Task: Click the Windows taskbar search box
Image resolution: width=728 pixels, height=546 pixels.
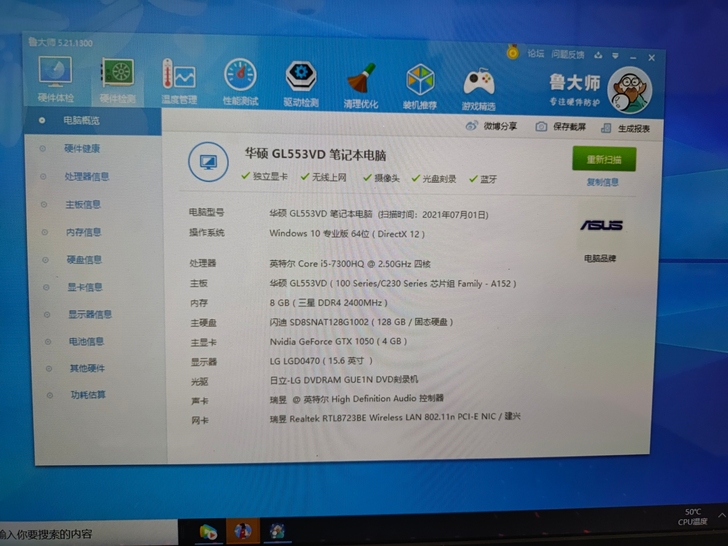Action: tap(88, 533)
